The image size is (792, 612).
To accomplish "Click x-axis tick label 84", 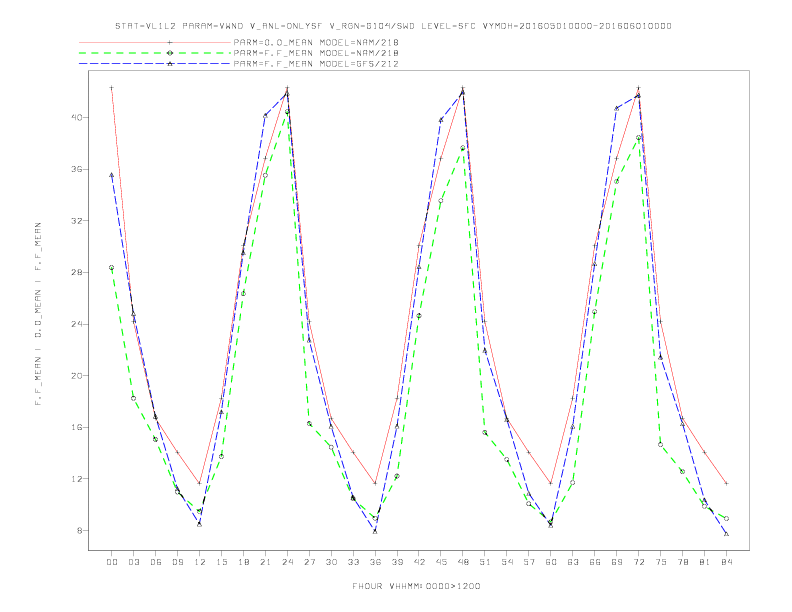I will (727, 562).
